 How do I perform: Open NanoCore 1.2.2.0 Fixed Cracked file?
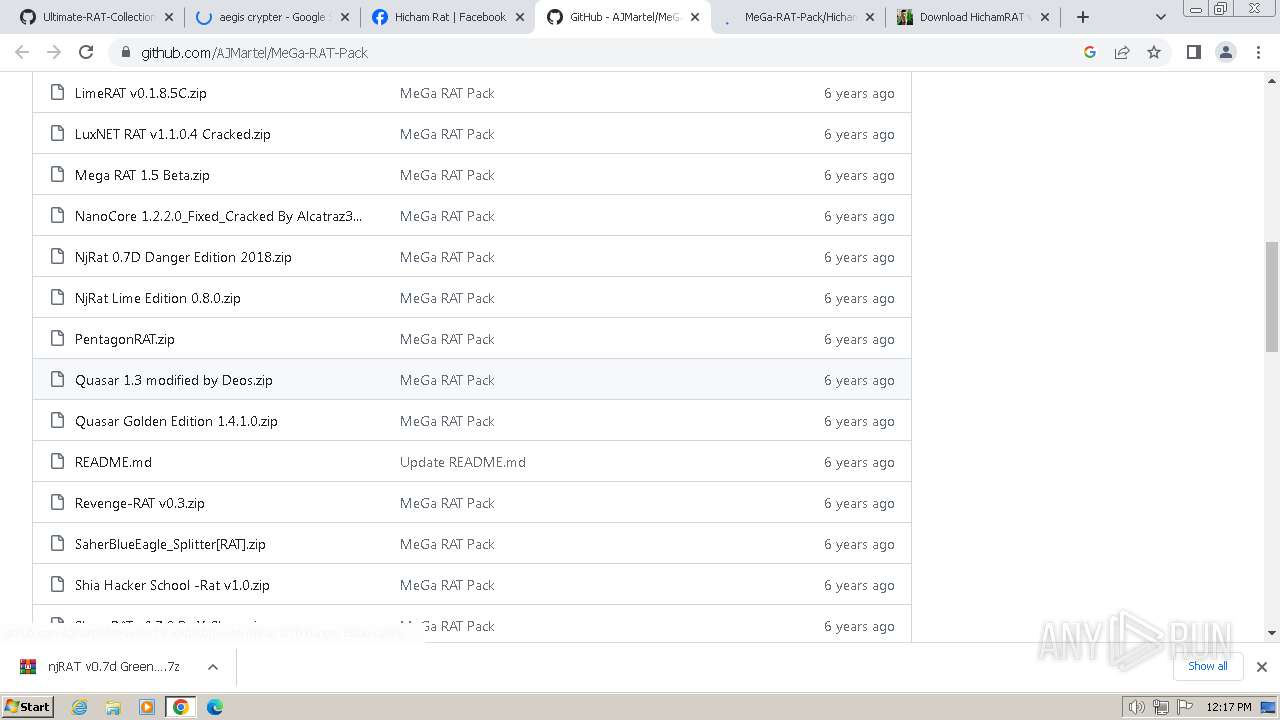click(218, 216)
